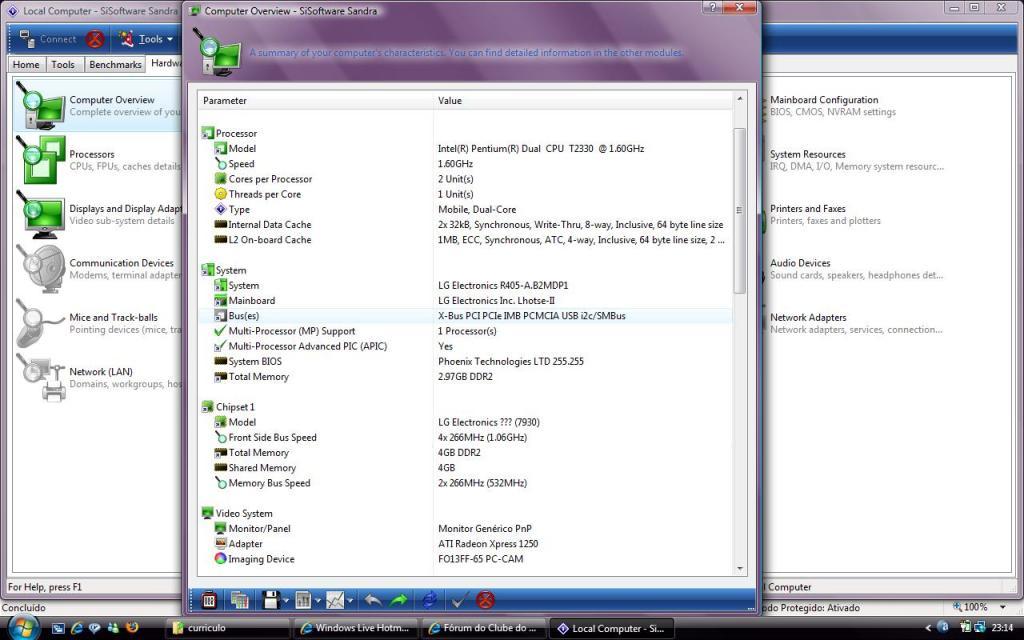Select the Internal Data Cache row
This screenshot has height=640, width=1024.
(x=466, y=225)
